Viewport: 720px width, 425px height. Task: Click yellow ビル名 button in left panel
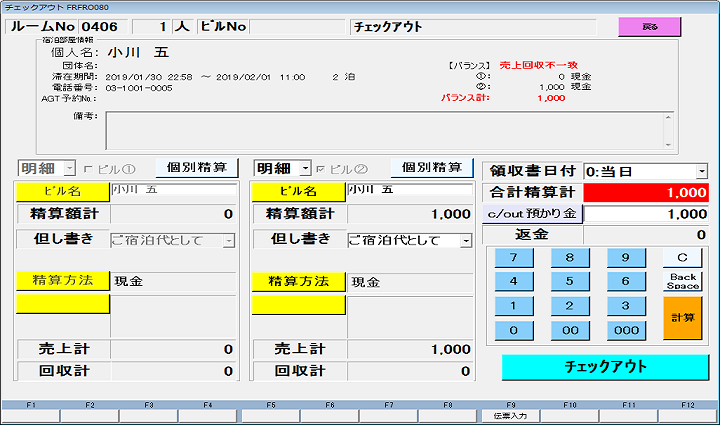coord(62,192)
